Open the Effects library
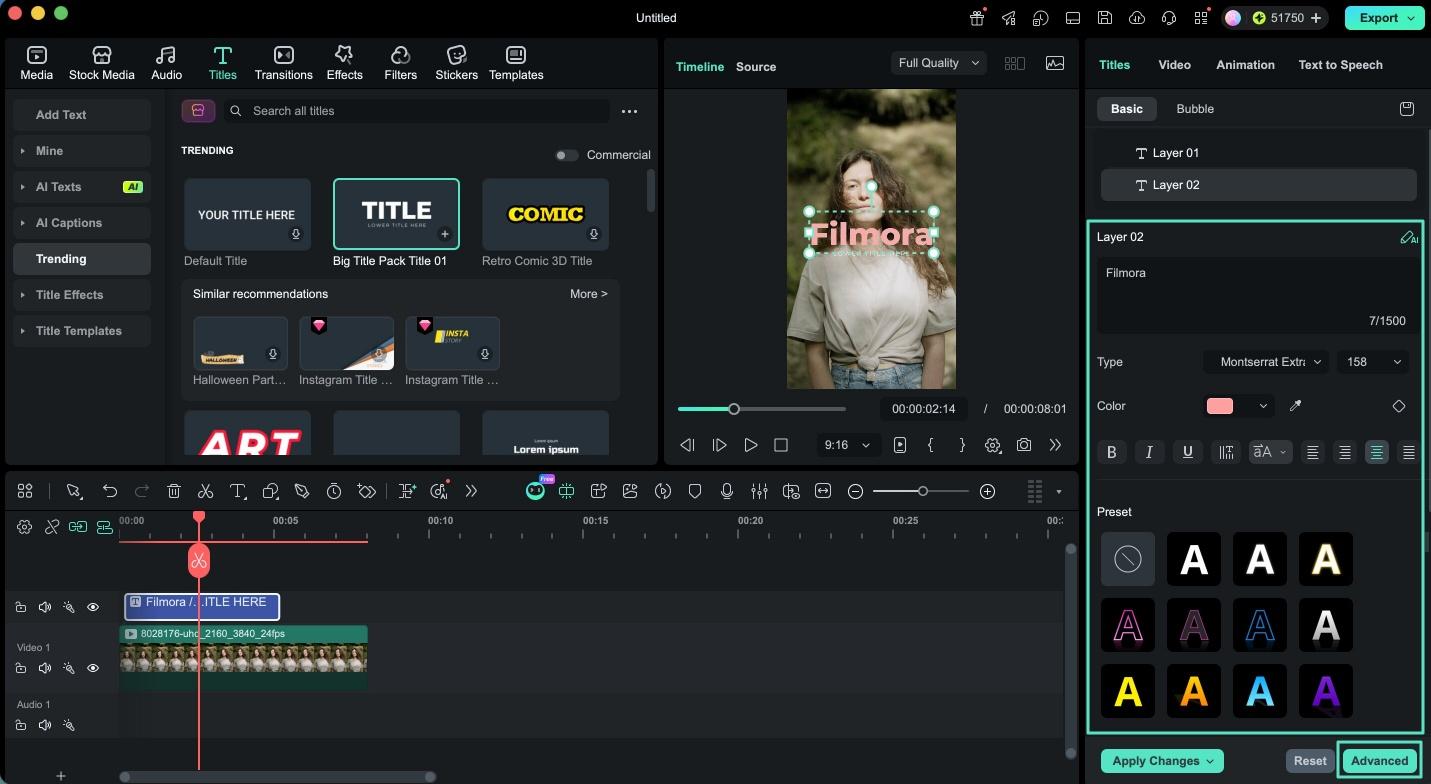1431x784 pixels. pyautogui.click(x=344, y=63)
